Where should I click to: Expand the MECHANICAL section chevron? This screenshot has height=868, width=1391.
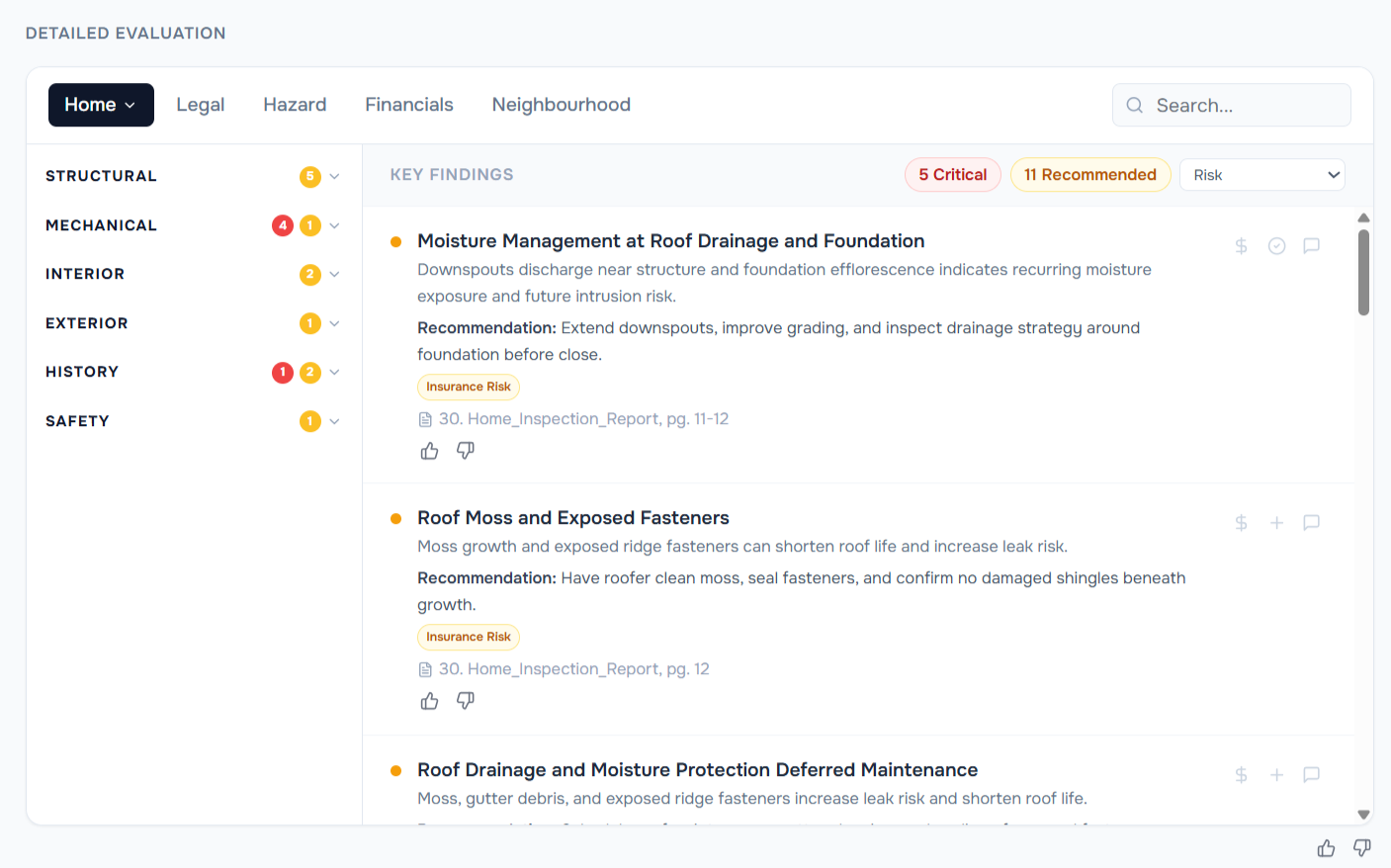point(334,225)
